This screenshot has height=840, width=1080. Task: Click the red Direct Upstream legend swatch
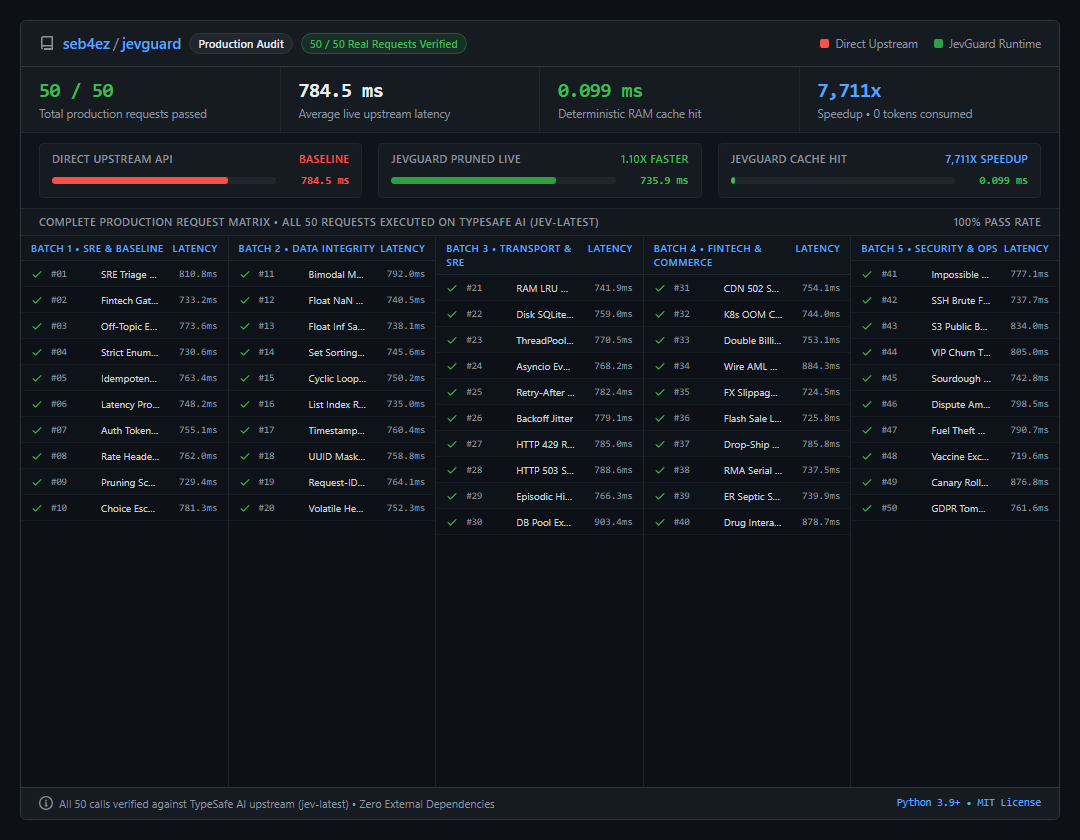pos(824,43)
